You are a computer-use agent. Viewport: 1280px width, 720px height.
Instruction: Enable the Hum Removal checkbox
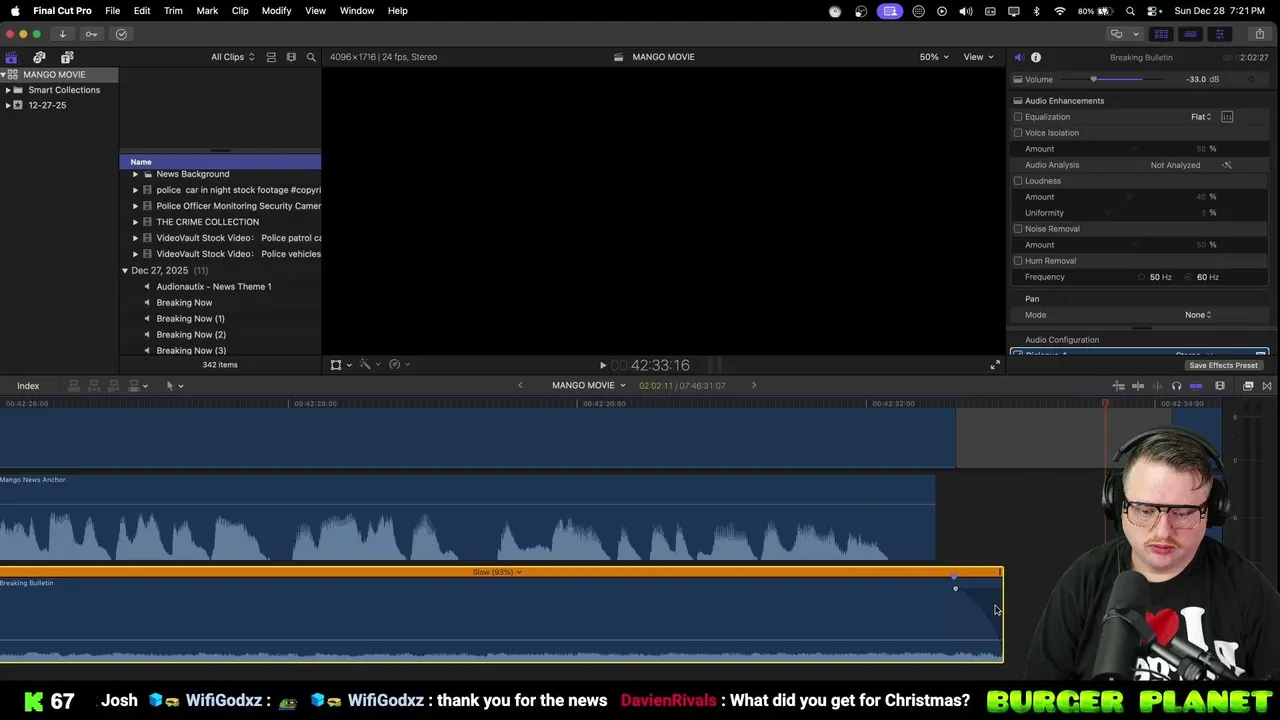[x=1018, y=261]
